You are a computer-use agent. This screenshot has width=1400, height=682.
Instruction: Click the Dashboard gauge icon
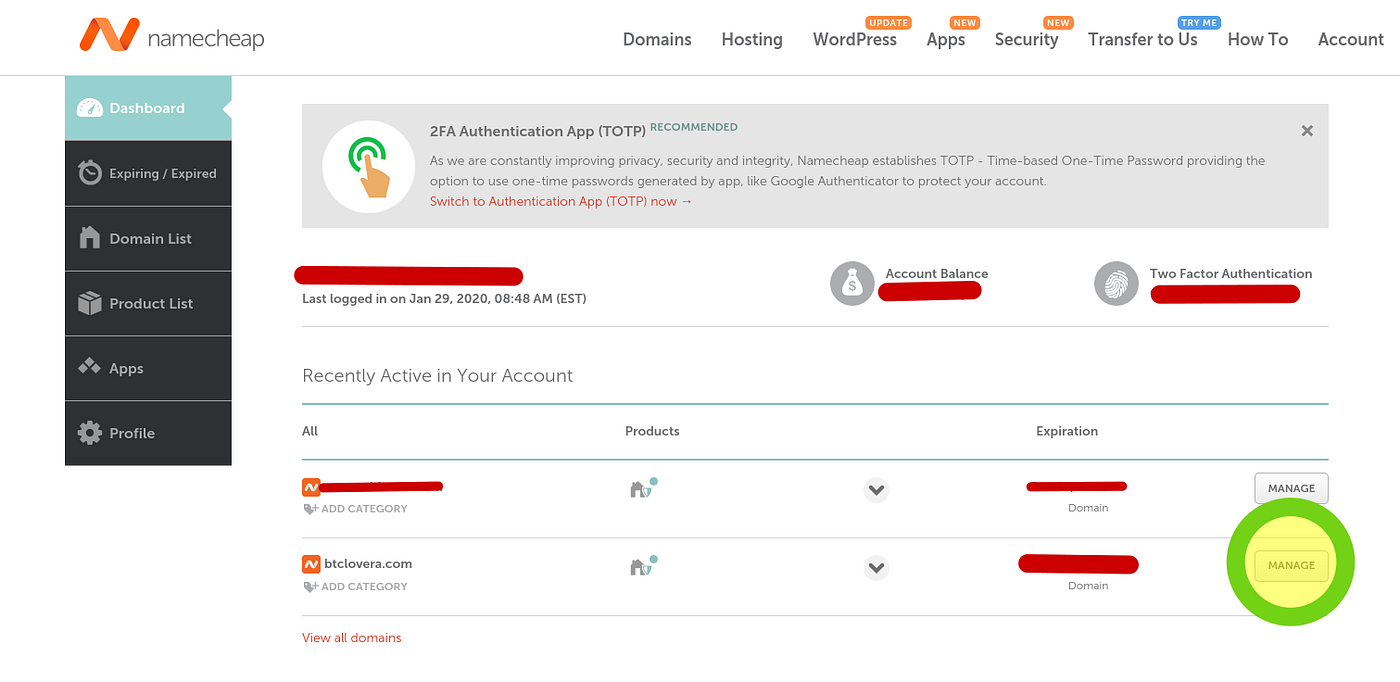coord(90,108)
